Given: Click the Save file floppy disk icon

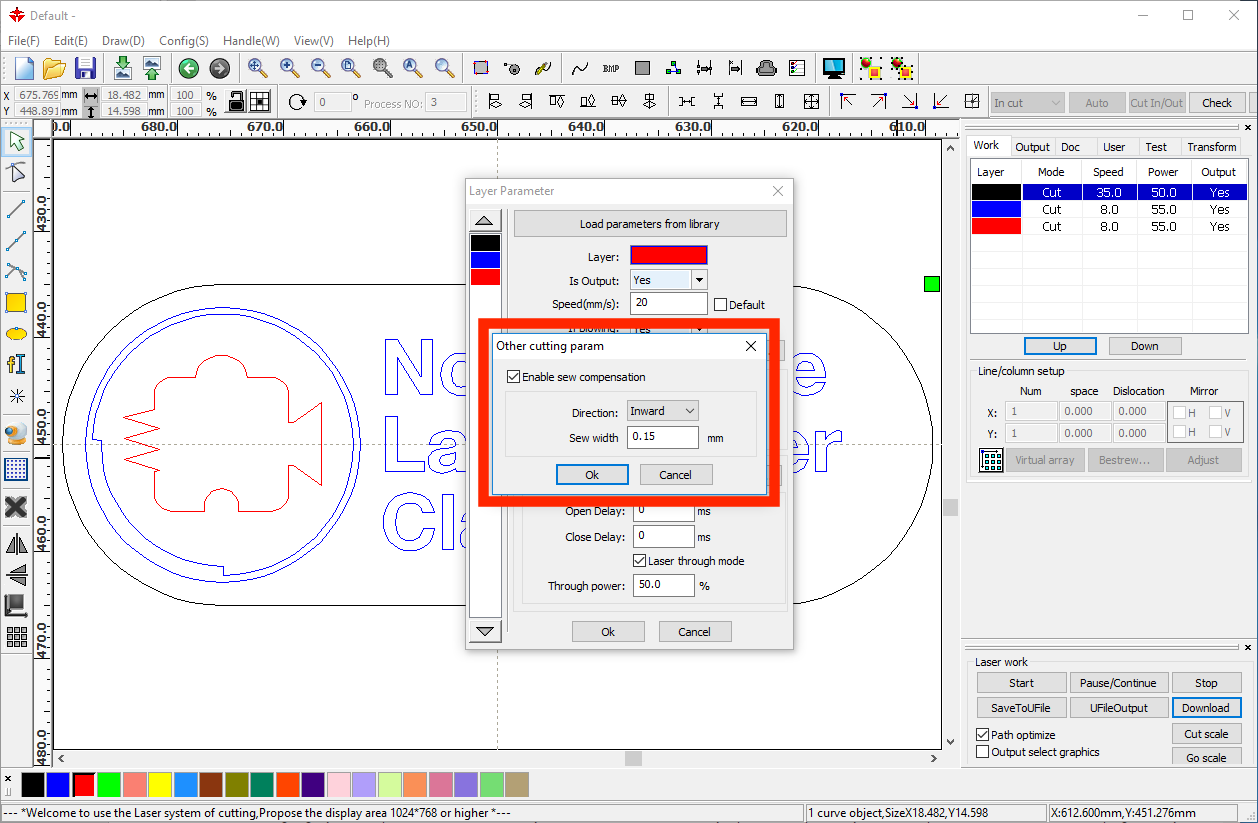Looking at the screenshot, I should (x=85, y=68).
